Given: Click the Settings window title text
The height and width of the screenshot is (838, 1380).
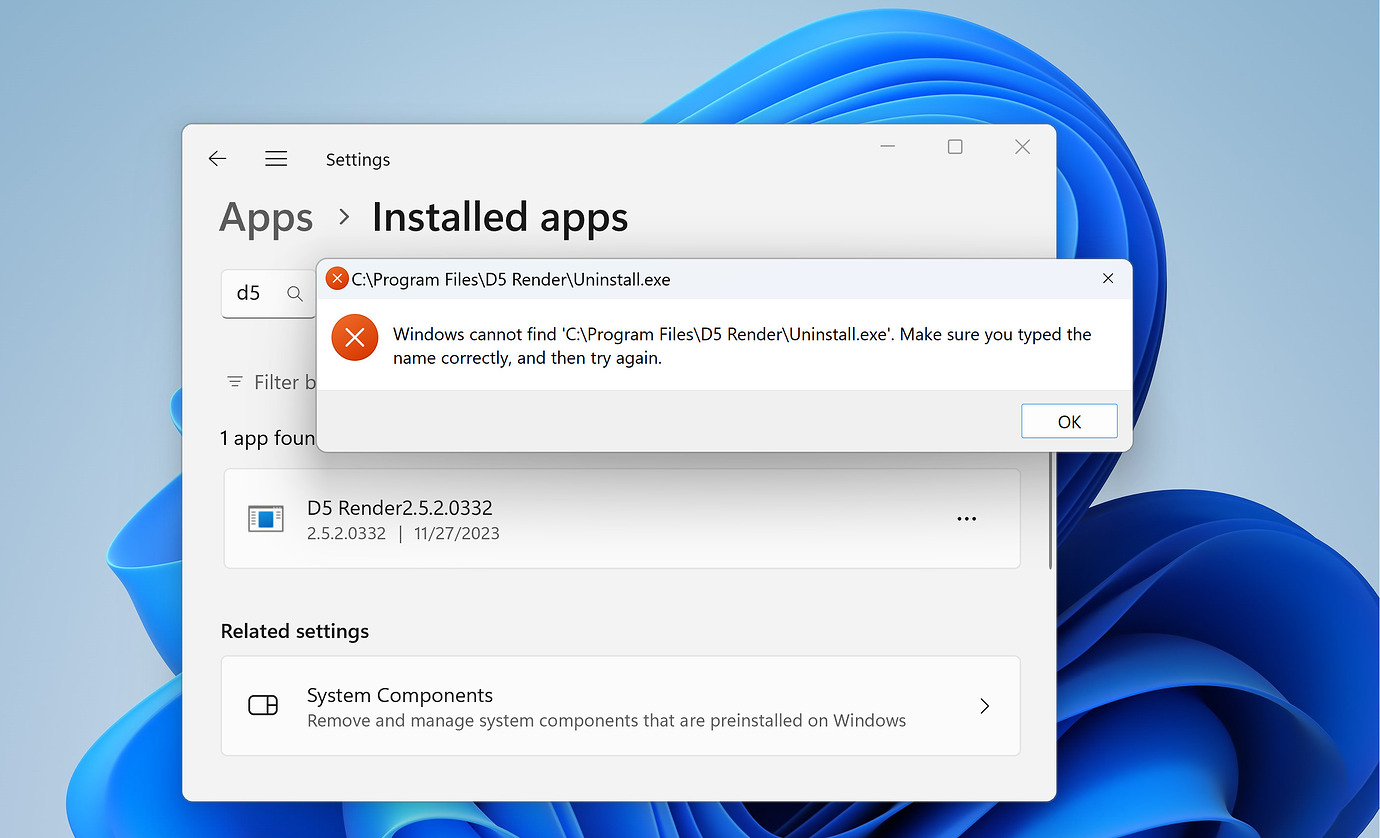Looking at the screenshot, I should (x=358, y=160).
